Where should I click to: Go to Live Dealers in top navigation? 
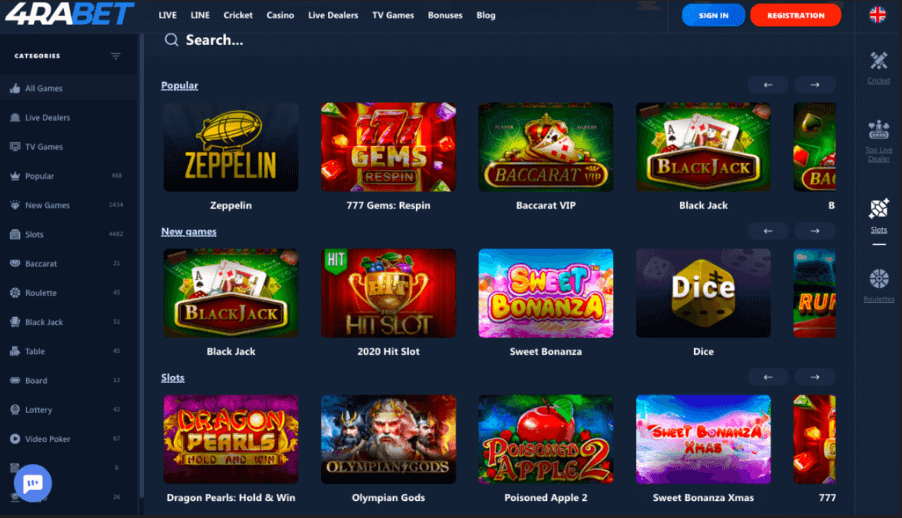tap(333, 16)
